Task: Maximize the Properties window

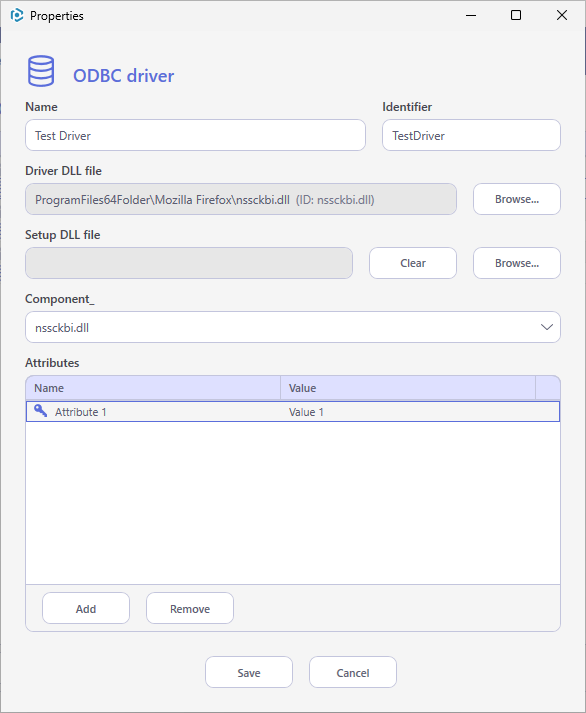Action: 516,15
